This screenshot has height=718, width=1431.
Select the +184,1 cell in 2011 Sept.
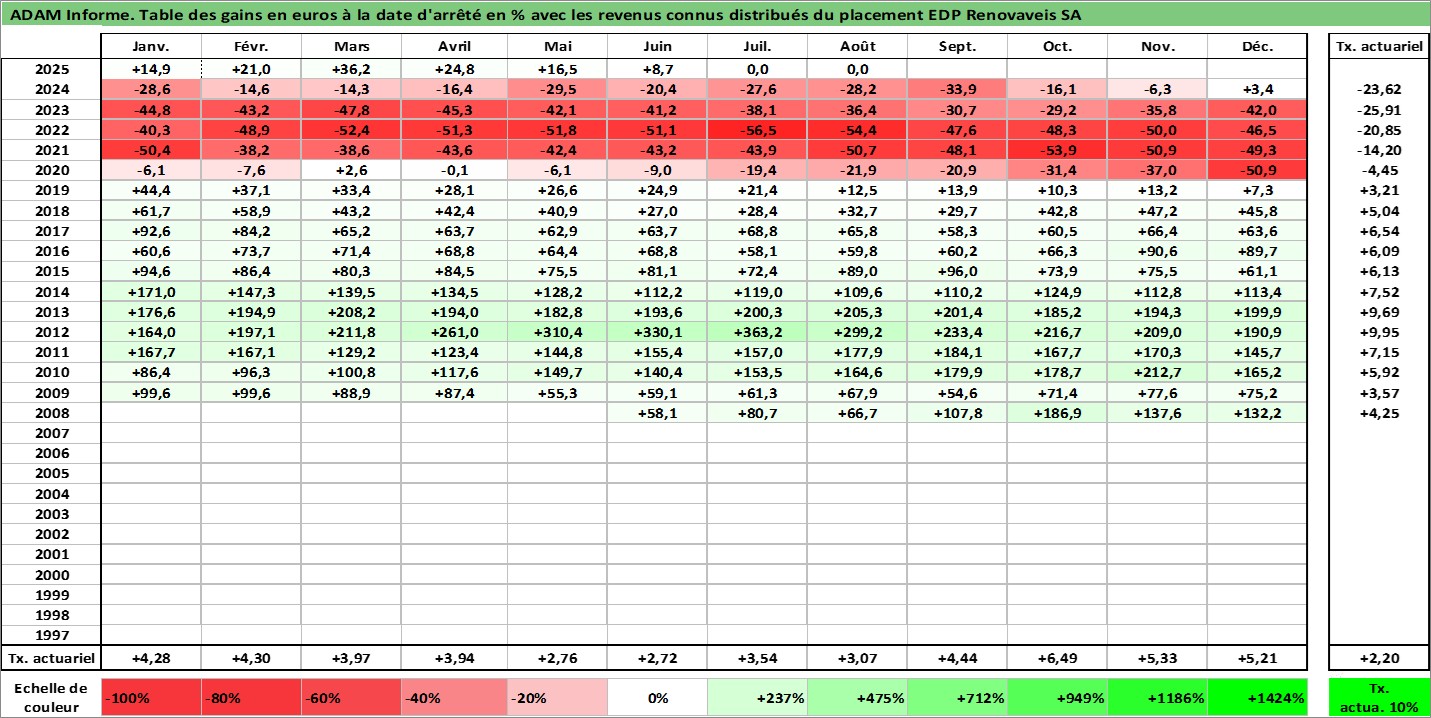coord(957,352)
